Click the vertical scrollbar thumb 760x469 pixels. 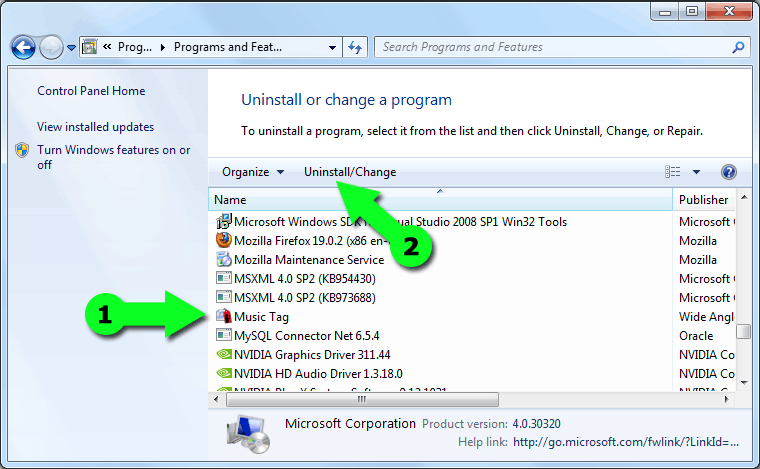coord(744,332)
